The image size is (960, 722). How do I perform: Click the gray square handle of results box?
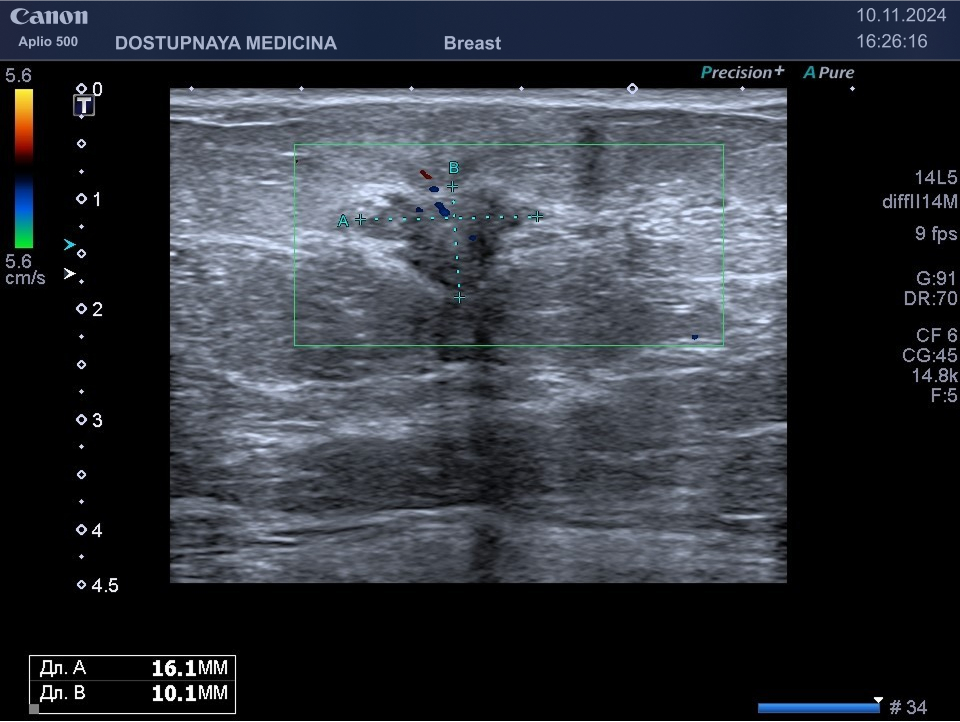(x=34, y=709)
